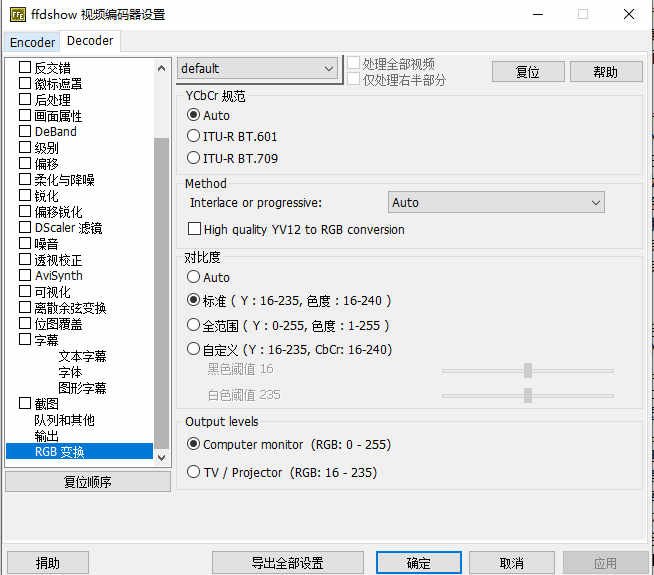
Task: Select 图形字幕 in the list
Action: click(83, 388)
